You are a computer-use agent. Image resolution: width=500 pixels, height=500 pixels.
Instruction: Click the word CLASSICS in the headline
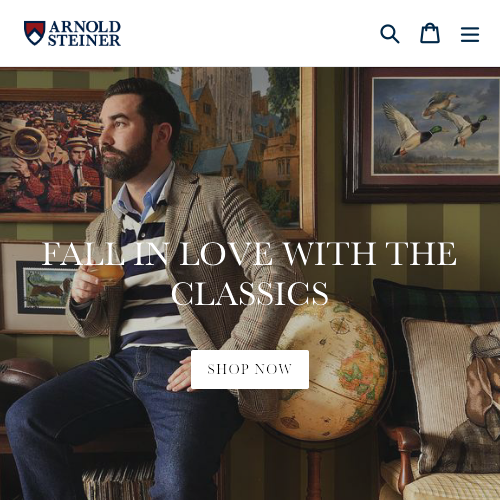pyautogui.click(x=250, y=293)
